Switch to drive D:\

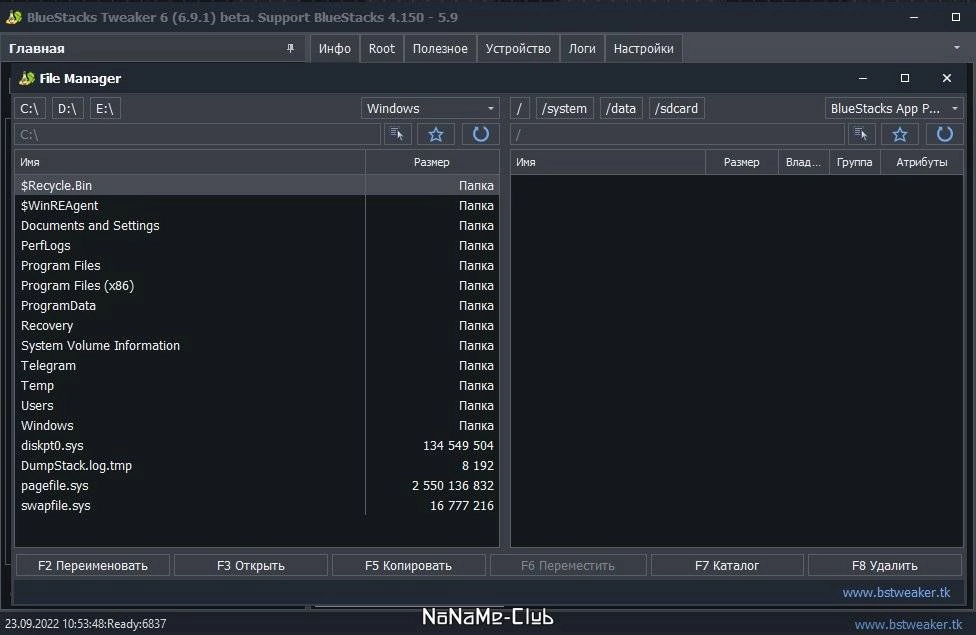(67, 108)
